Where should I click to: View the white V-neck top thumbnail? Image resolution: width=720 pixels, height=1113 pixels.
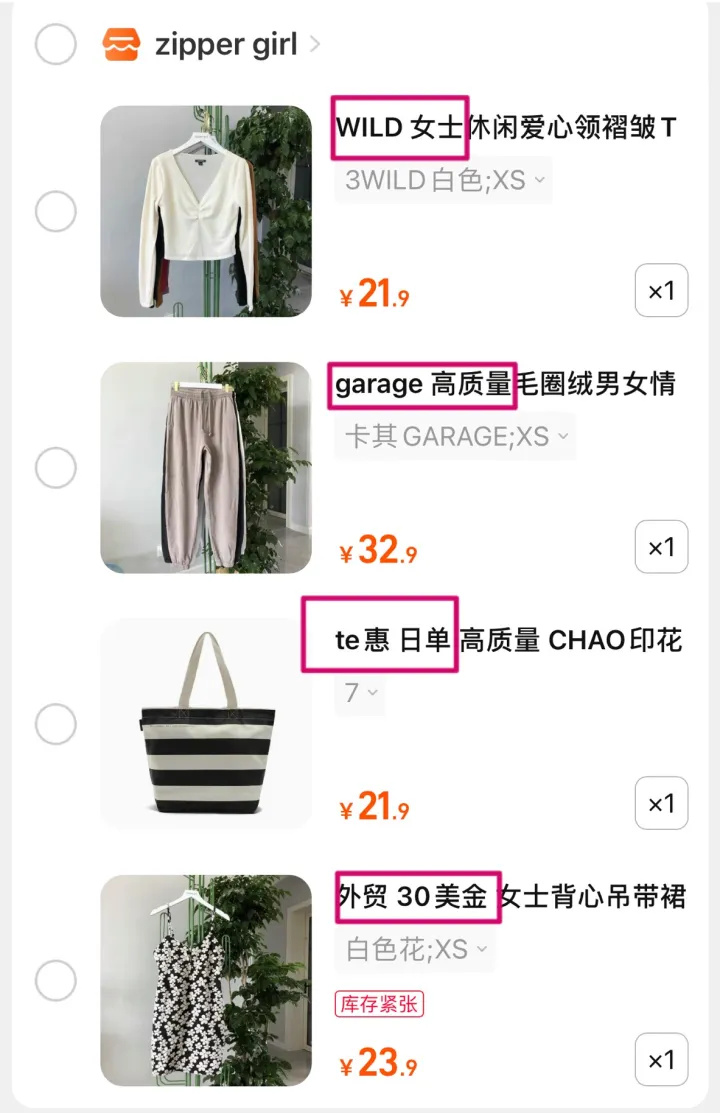pyautogui.click(x=206, y=211)
